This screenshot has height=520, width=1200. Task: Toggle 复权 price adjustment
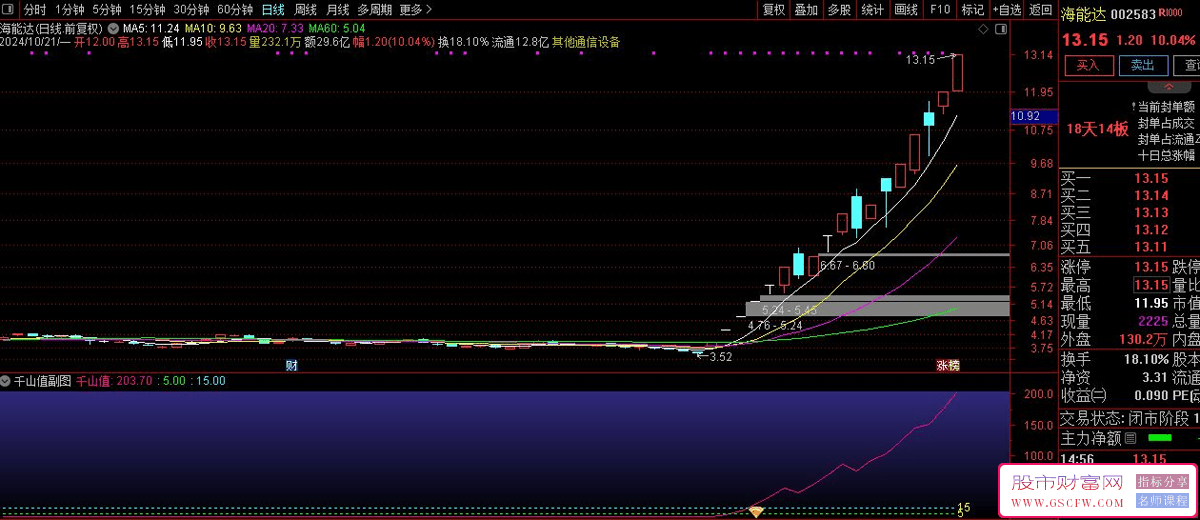(774, 10)
